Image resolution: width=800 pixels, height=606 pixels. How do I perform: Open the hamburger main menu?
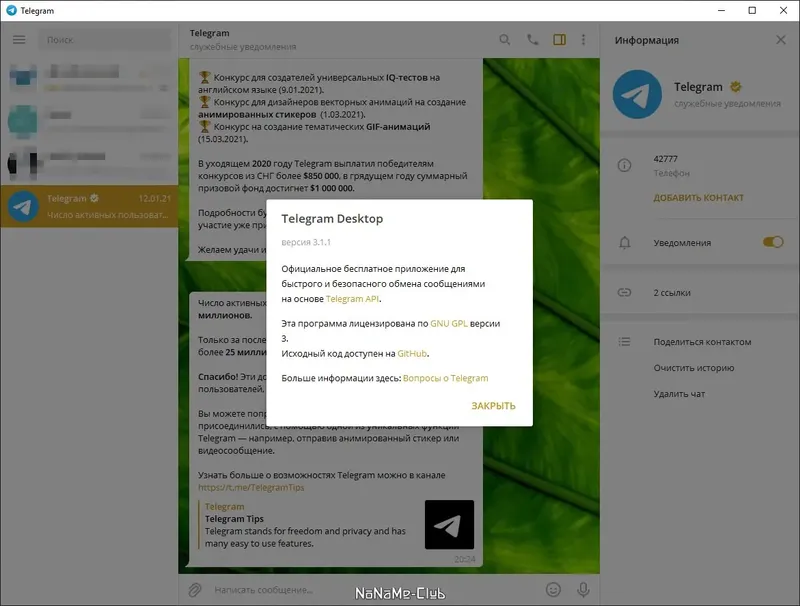[x=19, y=40]
